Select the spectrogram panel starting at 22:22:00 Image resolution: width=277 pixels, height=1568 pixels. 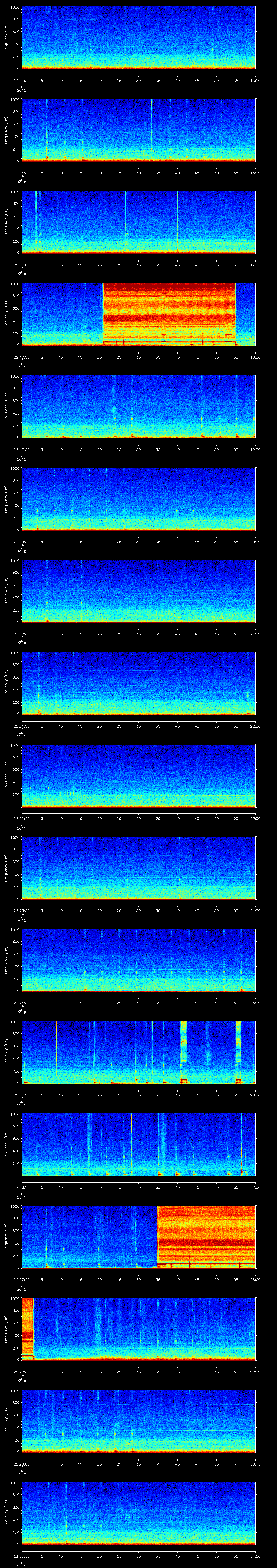click(x=138, y=775)
